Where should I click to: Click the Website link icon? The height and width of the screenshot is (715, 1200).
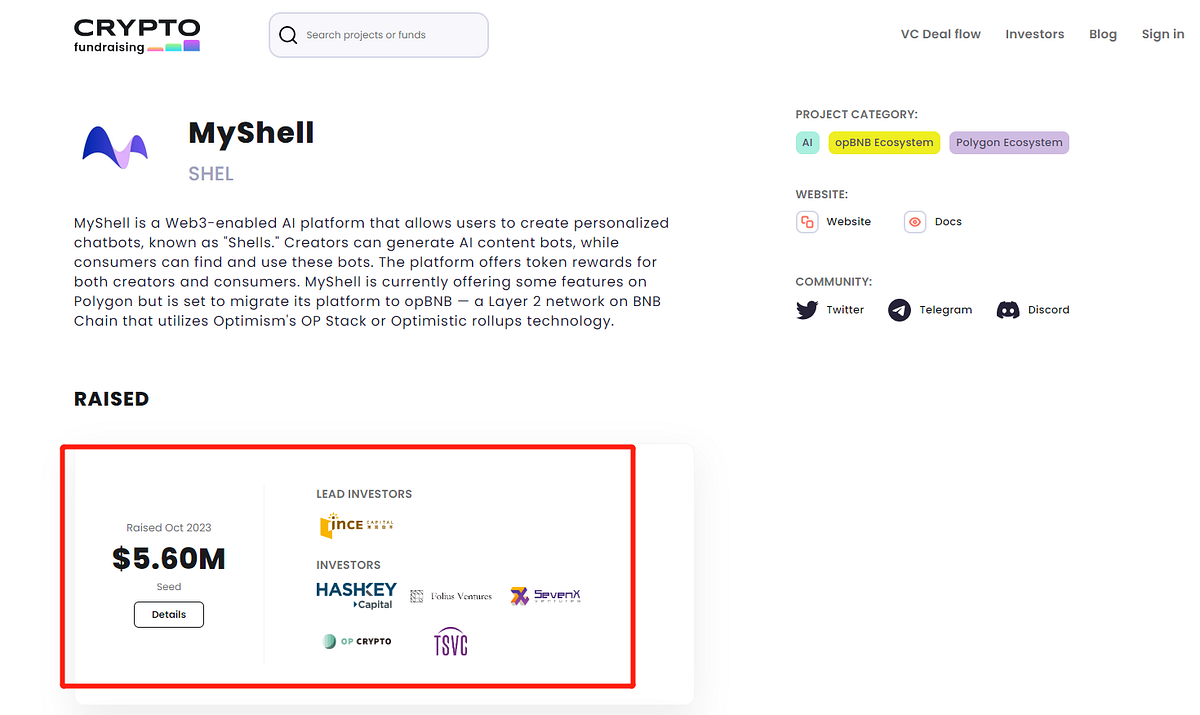tap(807, 221)
